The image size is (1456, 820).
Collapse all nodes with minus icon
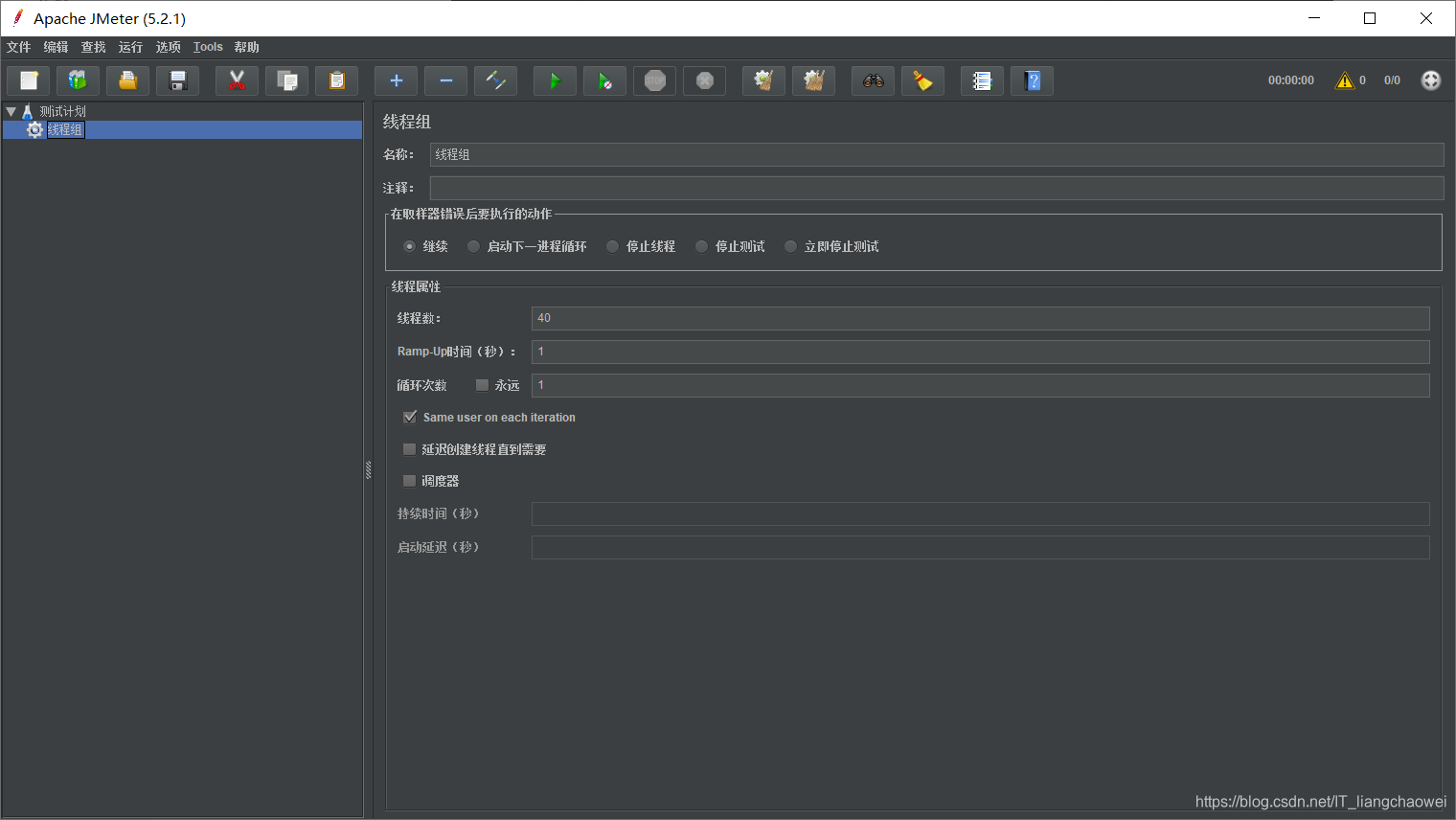coord(445,80)
